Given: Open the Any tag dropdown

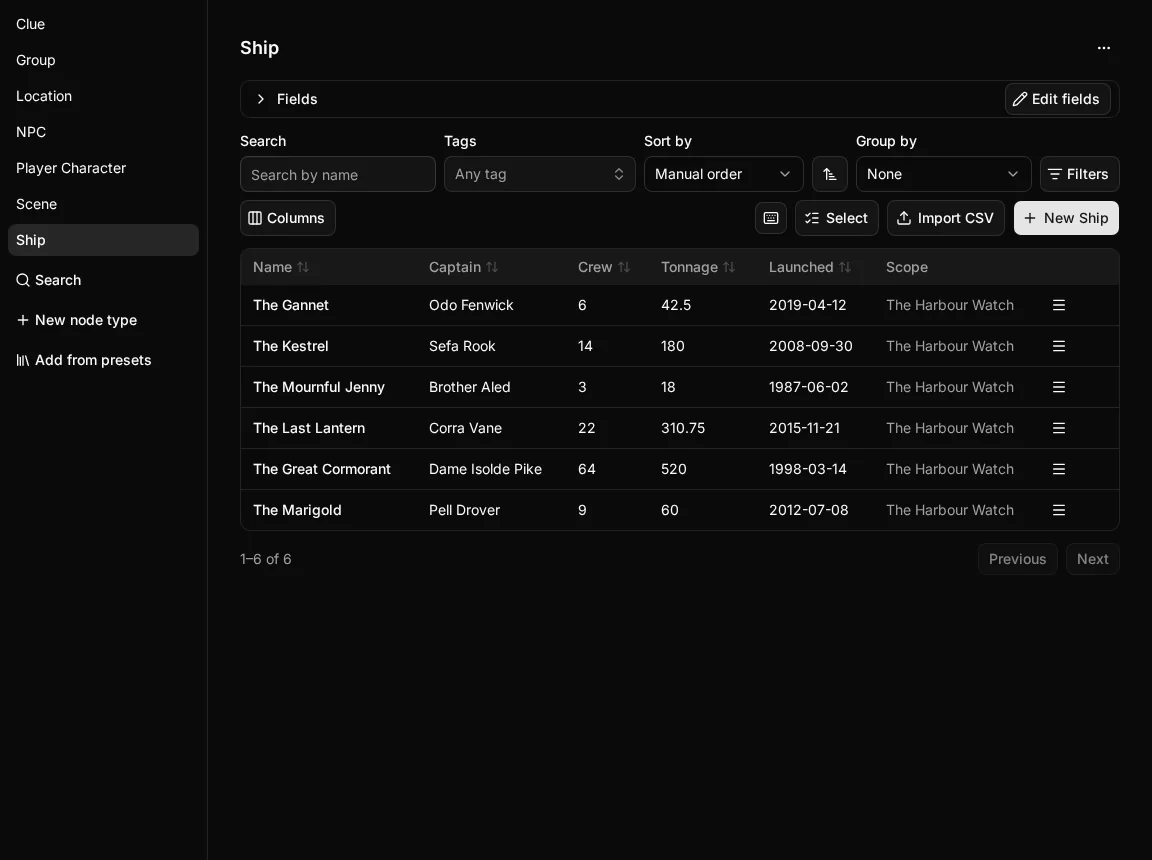Looking at the screenshot, I should click(x=539, y=174).
